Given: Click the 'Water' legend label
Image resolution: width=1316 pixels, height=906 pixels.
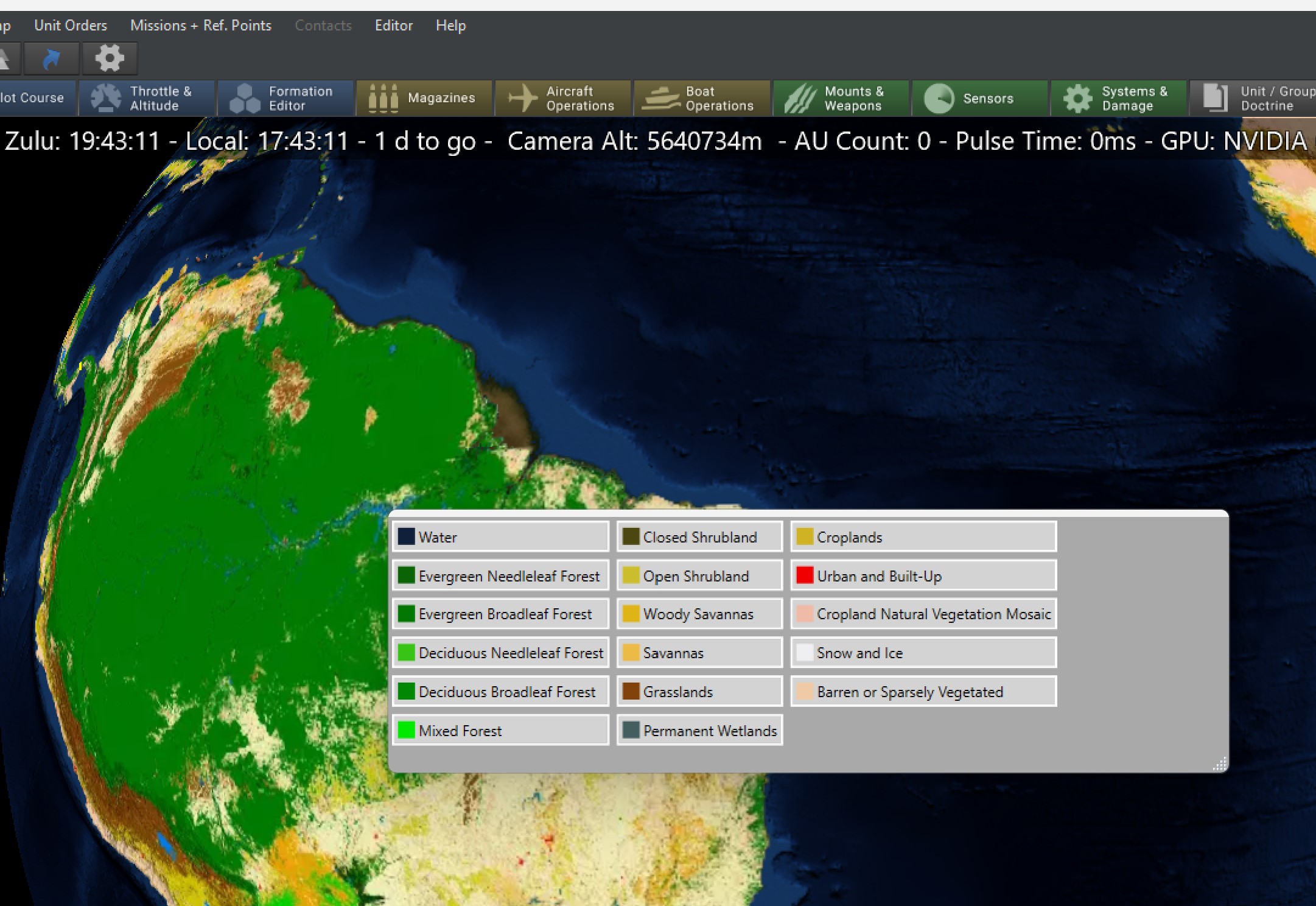Looking at the screenshot, I should pos(438,537).
